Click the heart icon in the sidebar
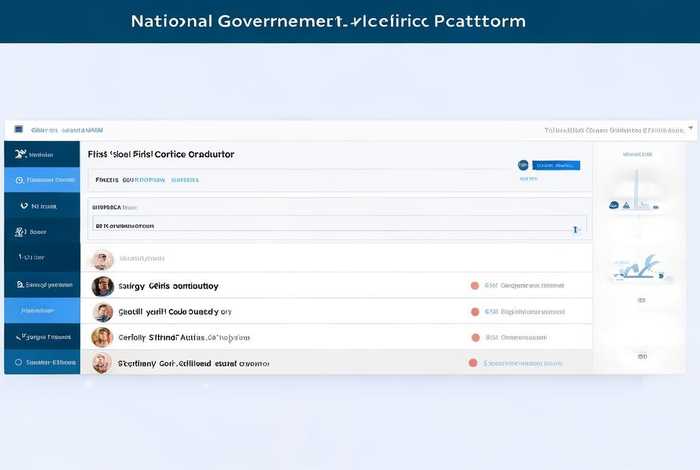 click(x=23, y=206)
